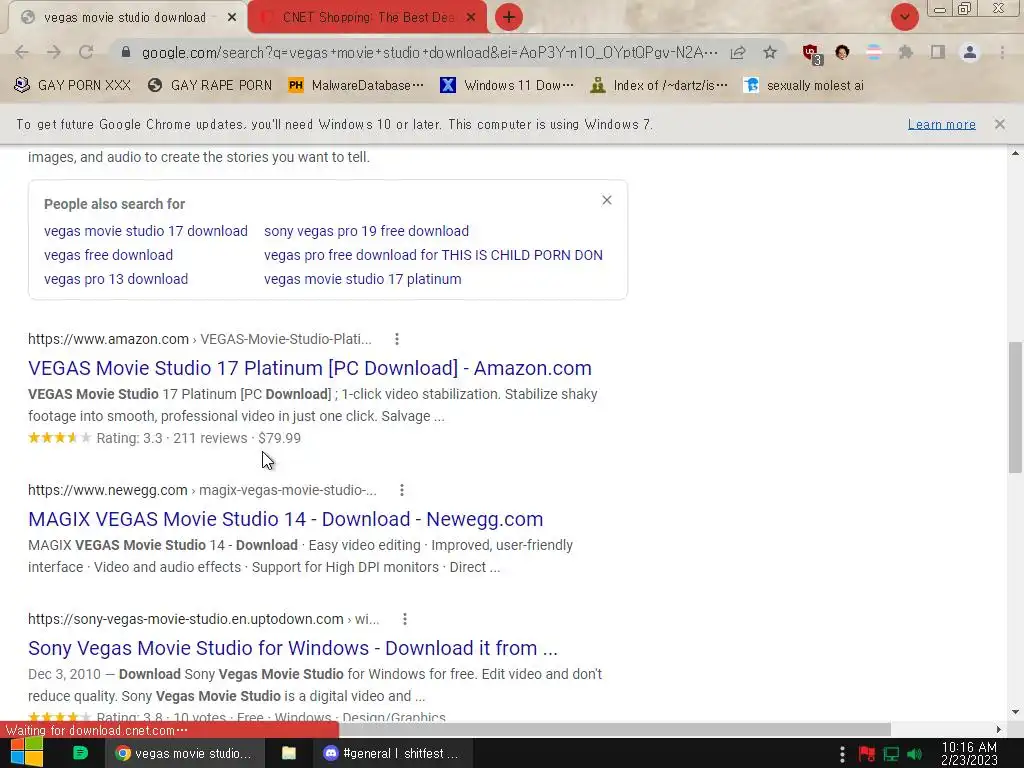The image size is (1024, 768).
Task: Toggle the Chrome side panel
Action: pyautogui.click(x=938, y=52)
